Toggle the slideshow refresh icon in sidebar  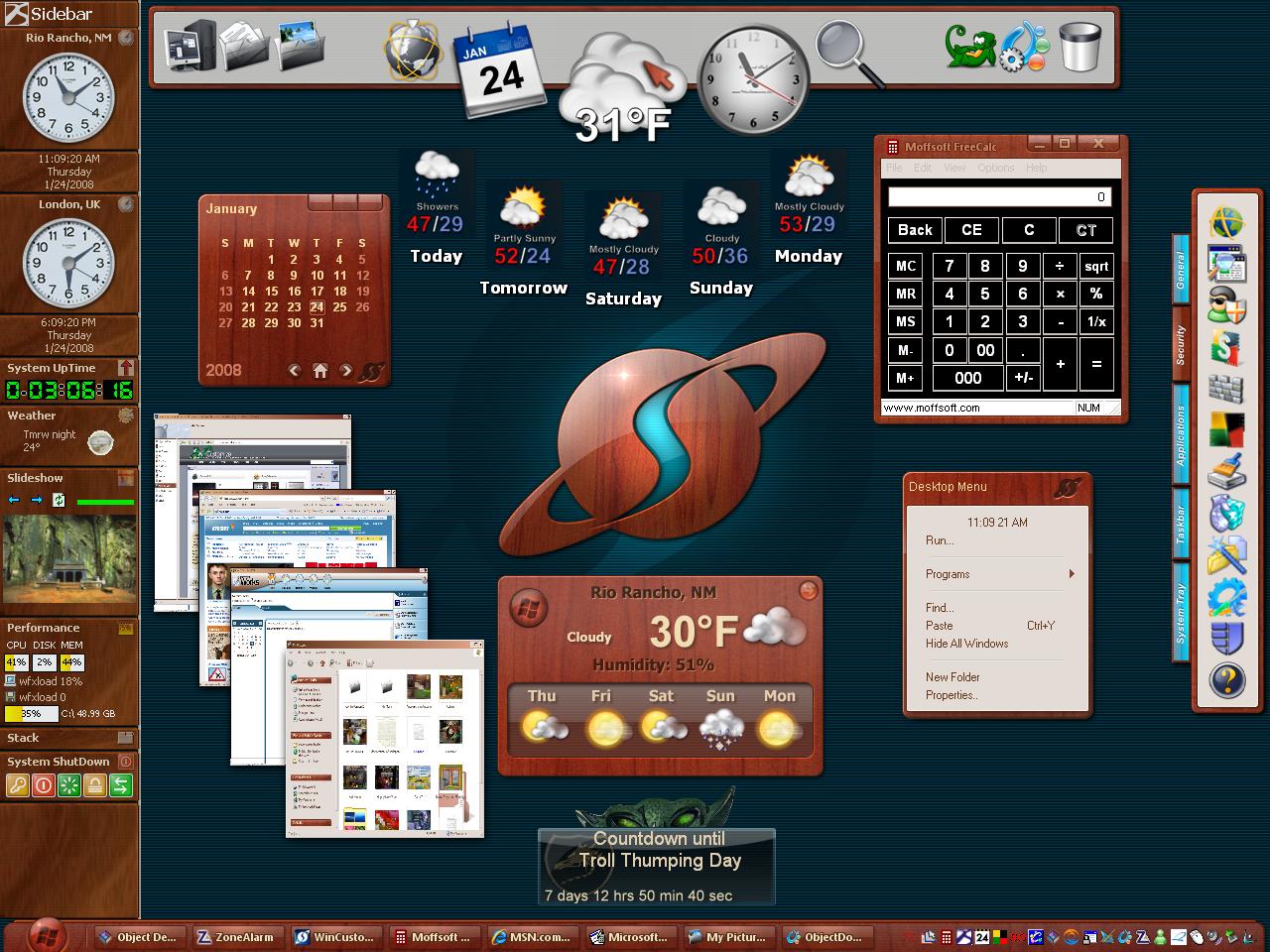click(59, 500)
